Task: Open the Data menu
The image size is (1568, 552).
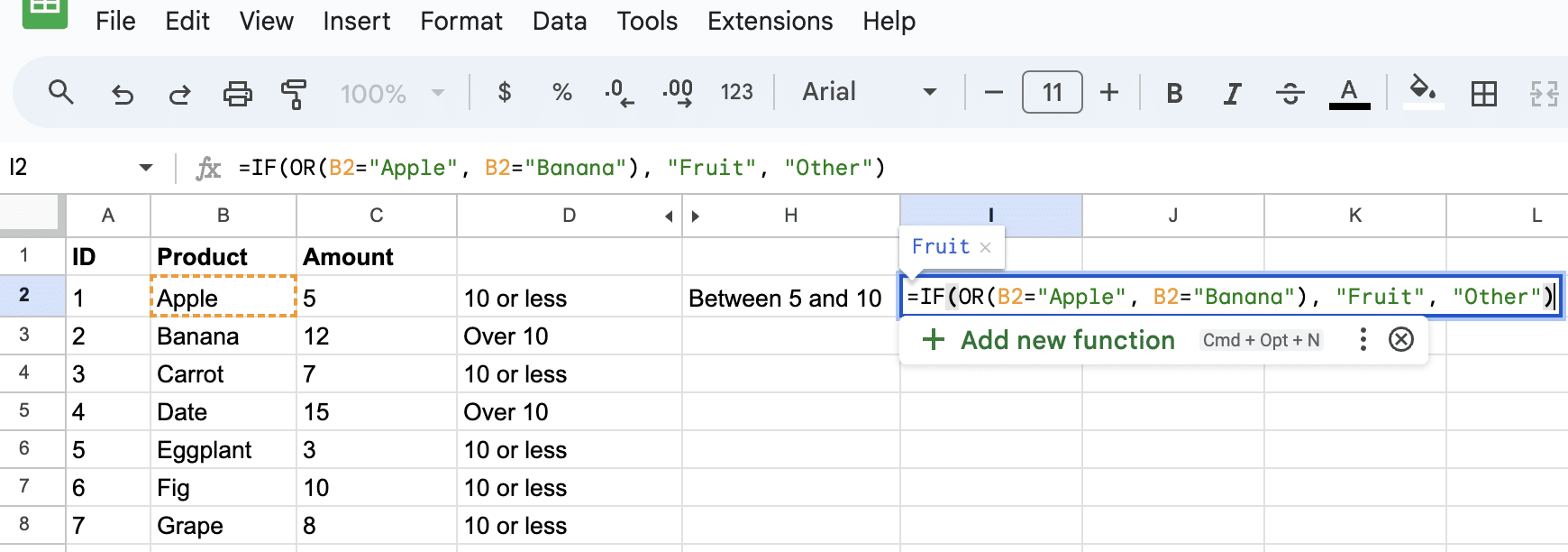Action: pyautogui.click(x=560, y=21)
